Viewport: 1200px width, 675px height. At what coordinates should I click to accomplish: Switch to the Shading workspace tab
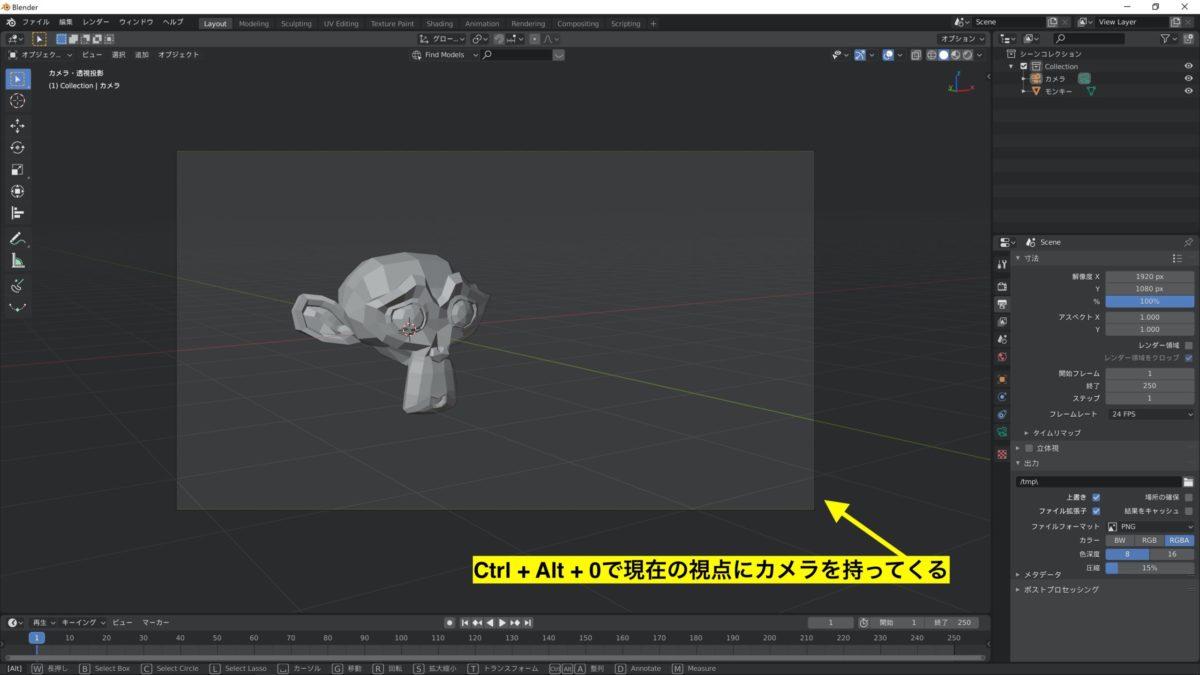point(439,23)
